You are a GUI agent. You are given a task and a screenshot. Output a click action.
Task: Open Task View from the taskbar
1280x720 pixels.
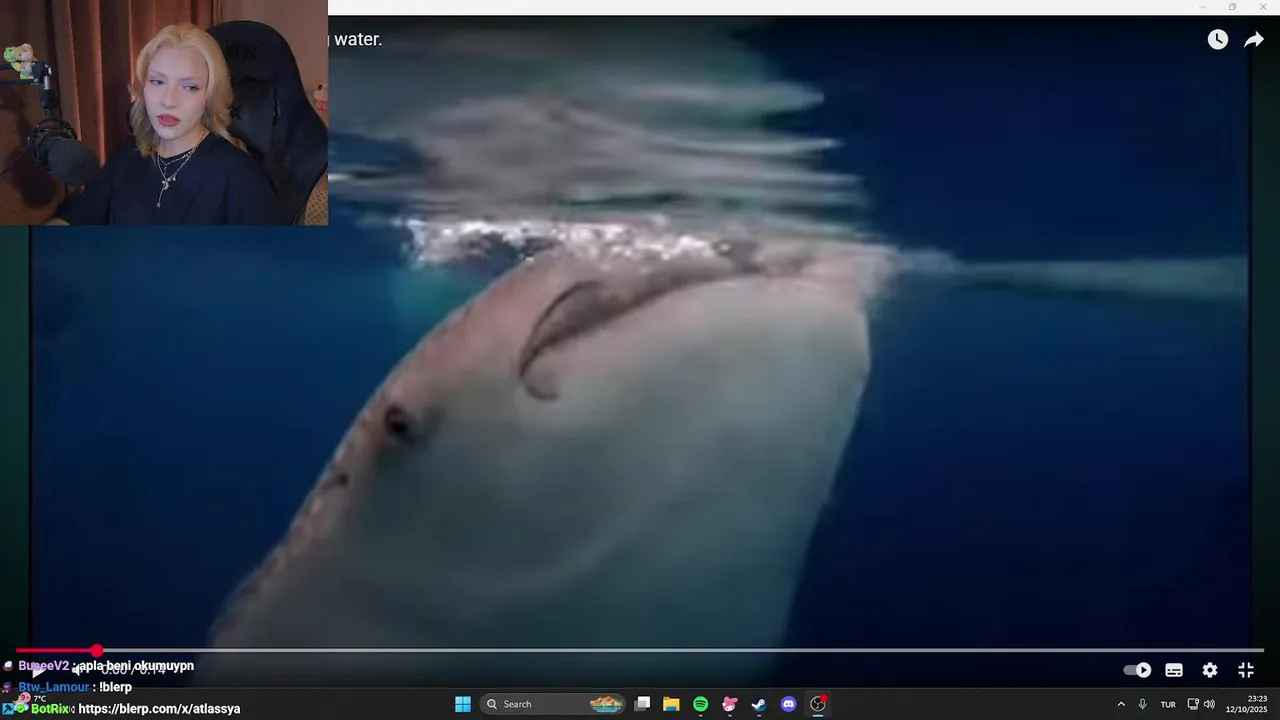[x=643, y=704]
